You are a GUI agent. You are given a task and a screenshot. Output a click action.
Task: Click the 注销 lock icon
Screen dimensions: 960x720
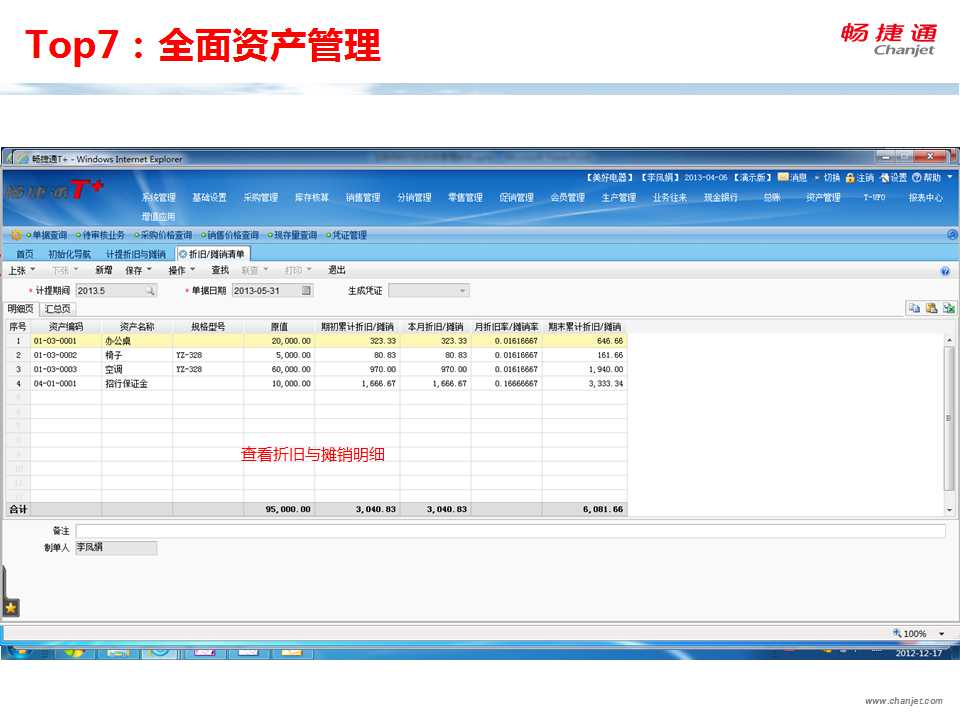pos(850,177)
